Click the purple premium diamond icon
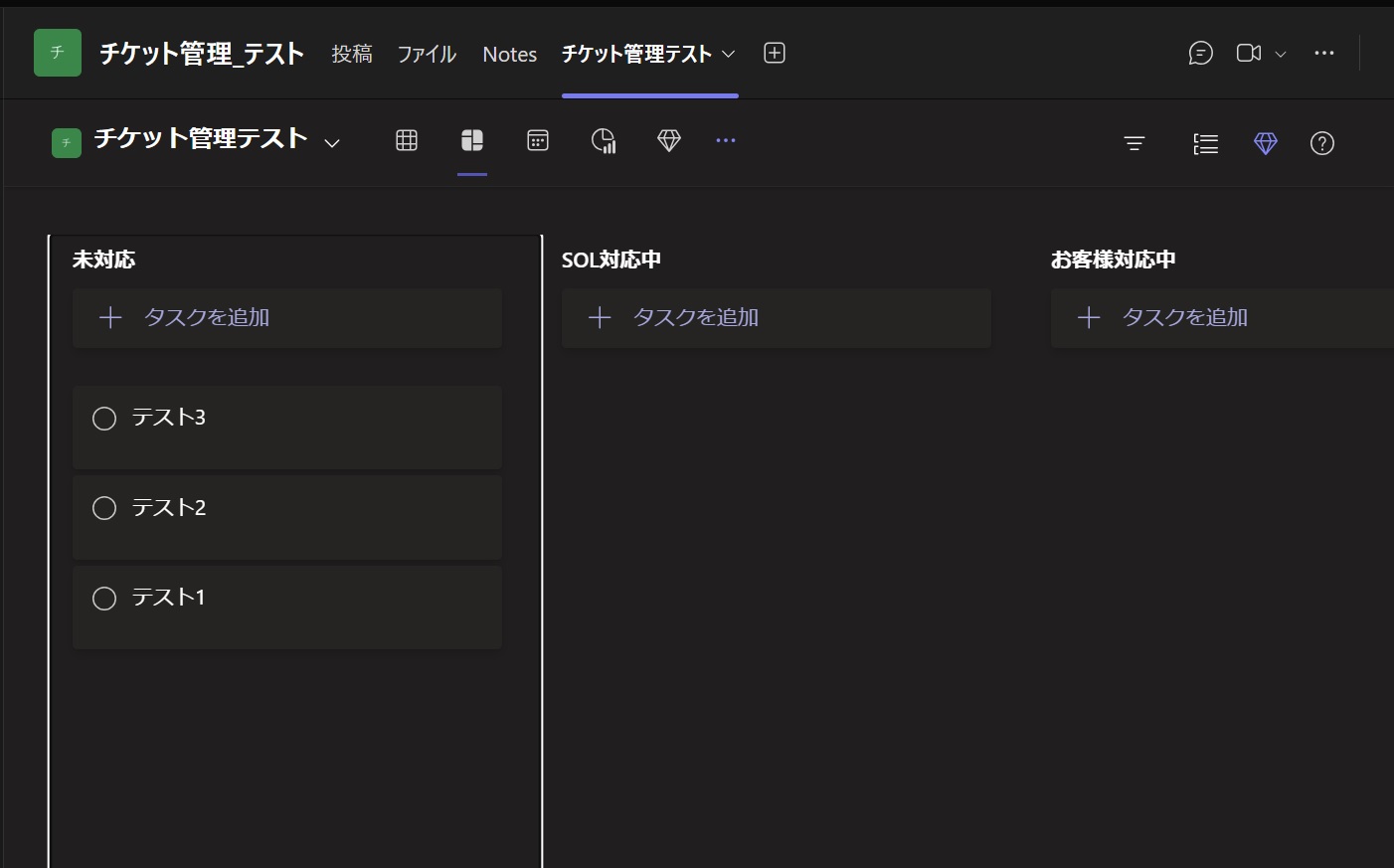The image size is (1394, 868). [x=1266, y=143]
